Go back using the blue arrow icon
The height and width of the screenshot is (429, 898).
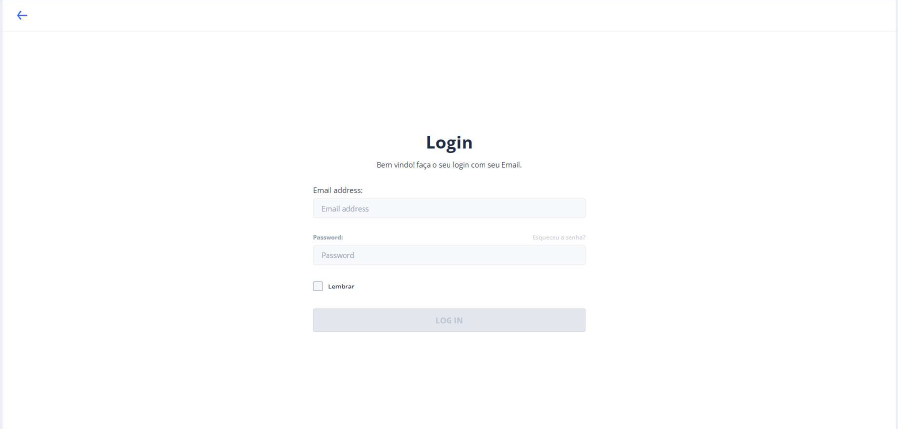point(22,15)
